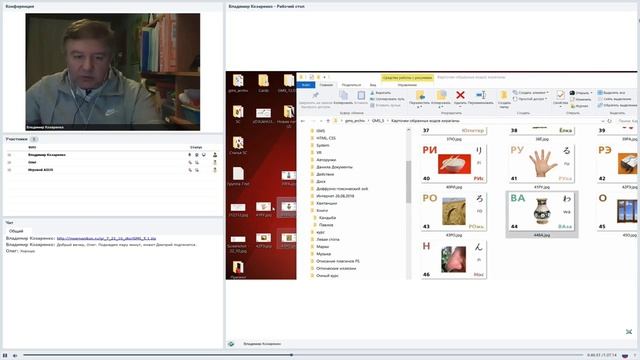The width and height of the screenshot is (640, 360).
Task: Click the Paste clipboard icon in ribbon
Action: point(361,95)
